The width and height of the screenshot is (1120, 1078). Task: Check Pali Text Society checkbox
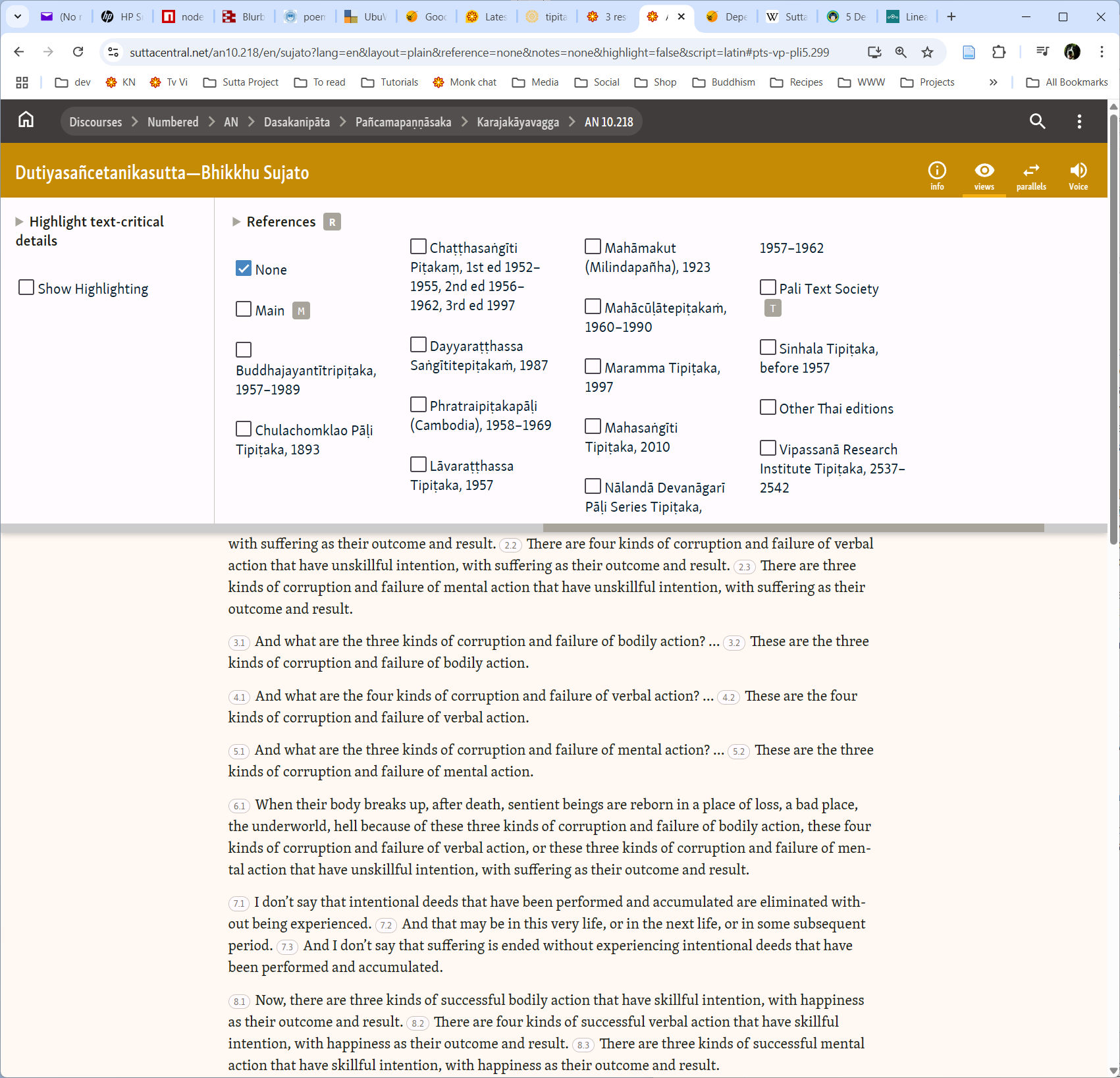pos(768,288)
